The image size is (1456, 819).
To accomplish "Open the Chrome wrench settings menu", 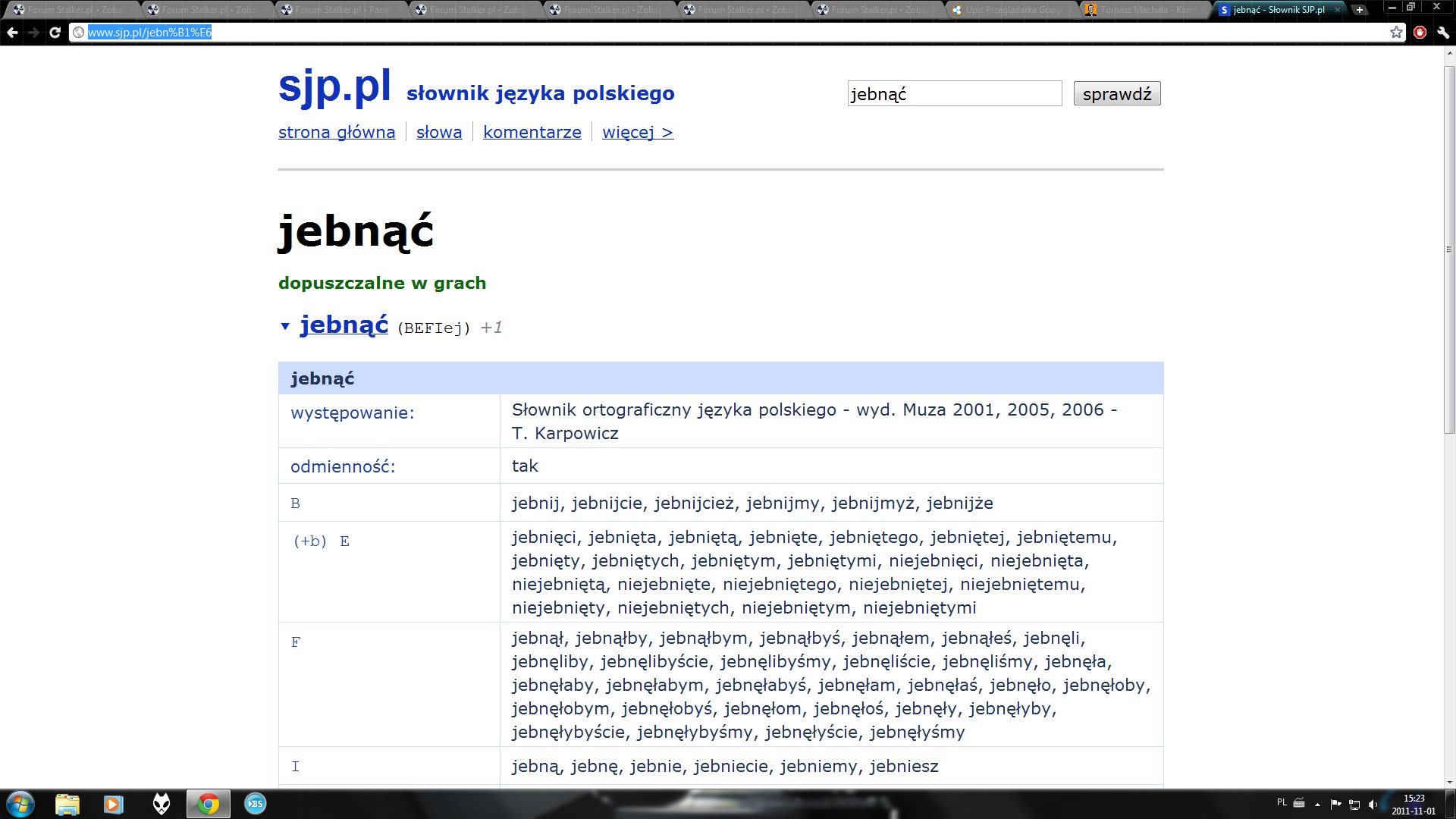I will tap(1442, 33).
